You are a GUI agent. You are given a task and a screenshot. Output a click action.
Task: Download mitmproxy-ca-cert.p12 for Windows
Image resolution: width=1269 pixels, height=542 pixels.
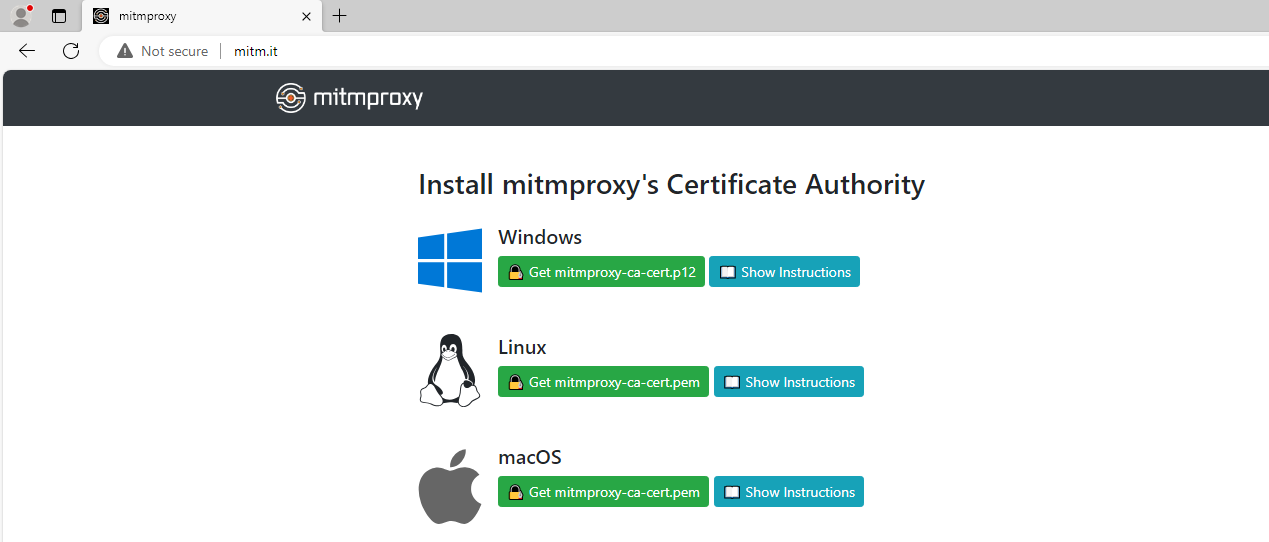click(602, 272)
